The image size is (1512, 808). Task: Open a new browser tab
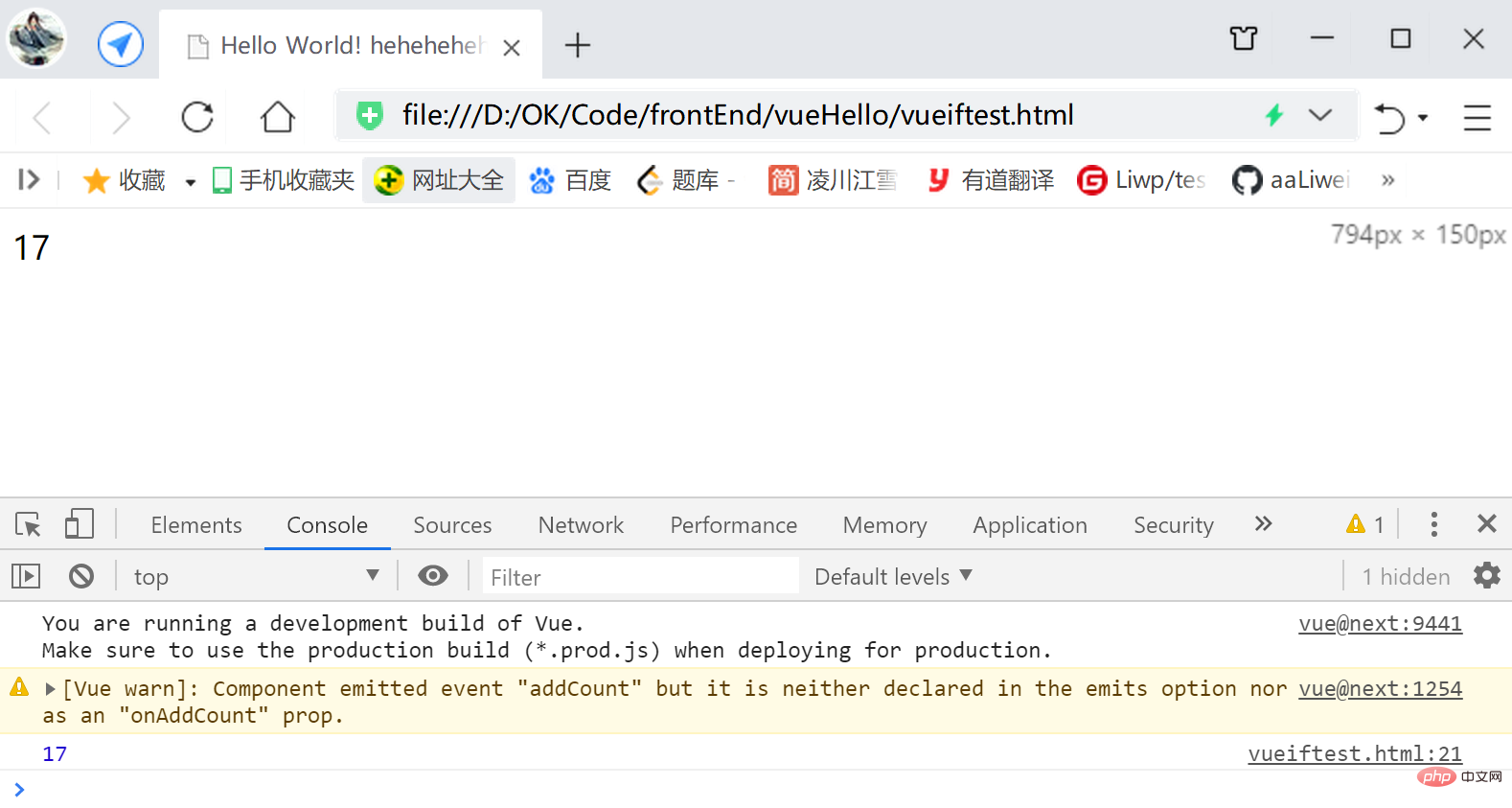[578, 45]
